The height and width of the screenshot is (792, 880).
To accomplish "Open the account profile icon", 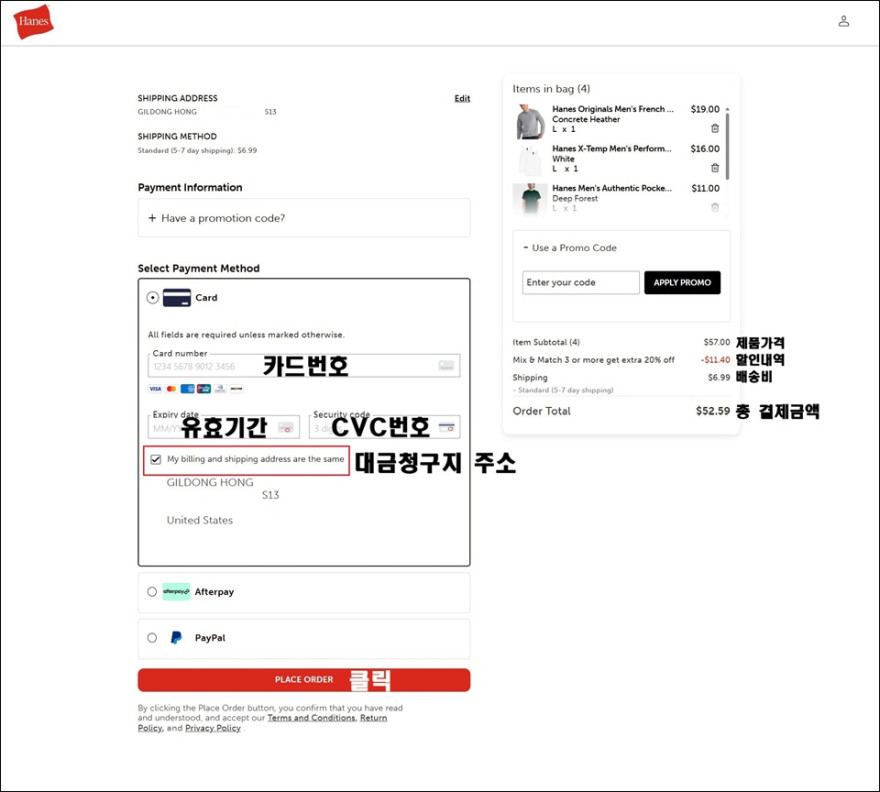I will coord(844,21).
